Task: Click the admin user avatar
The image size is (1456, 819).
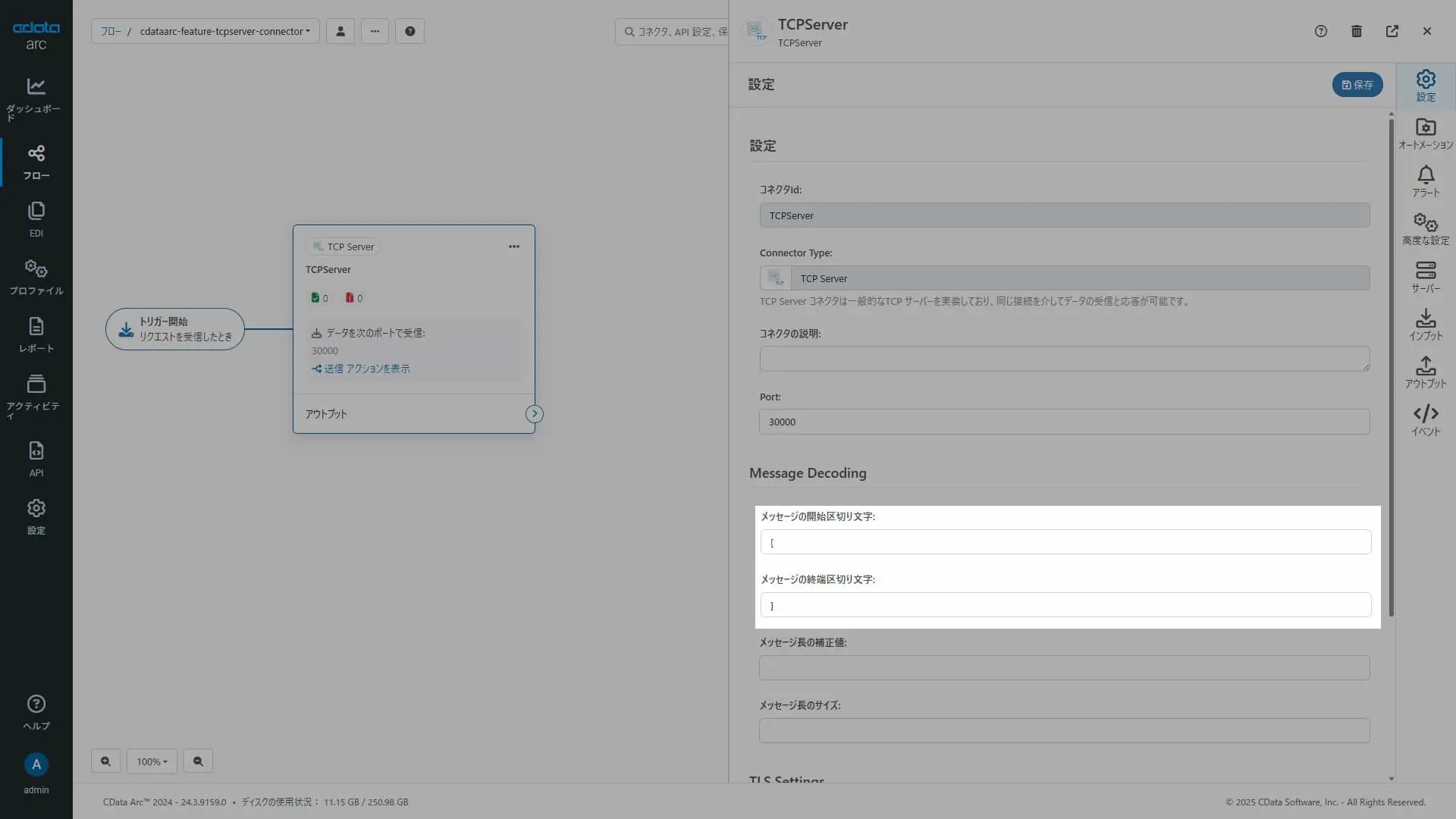Action: (x=36, y=764)
